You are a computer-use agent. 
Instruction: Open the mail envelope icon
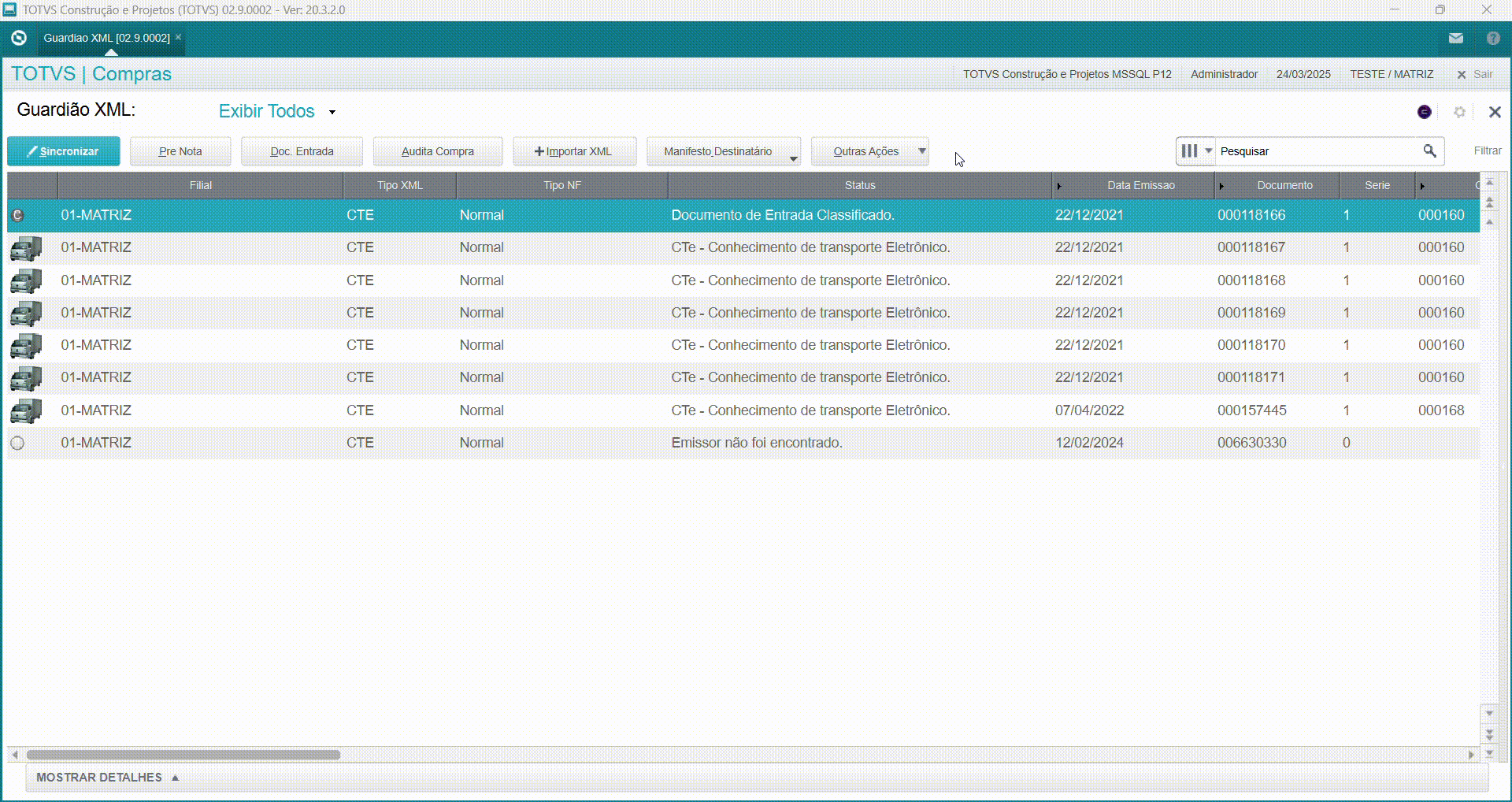(x=1455, y=38)
